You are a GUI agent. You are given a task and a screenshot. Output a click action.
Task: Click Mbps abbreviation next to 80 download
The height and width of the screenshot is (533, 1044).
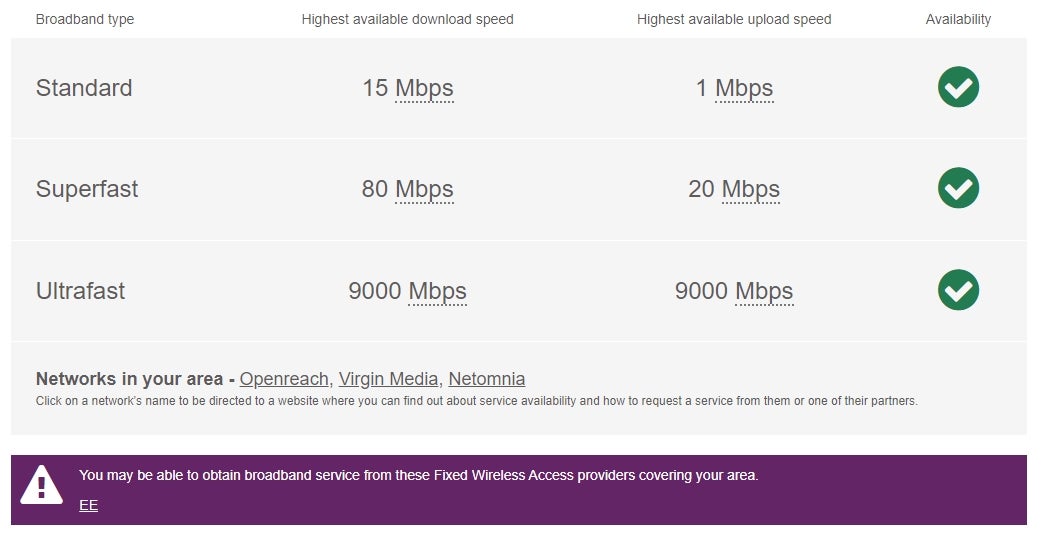(424, 190)
